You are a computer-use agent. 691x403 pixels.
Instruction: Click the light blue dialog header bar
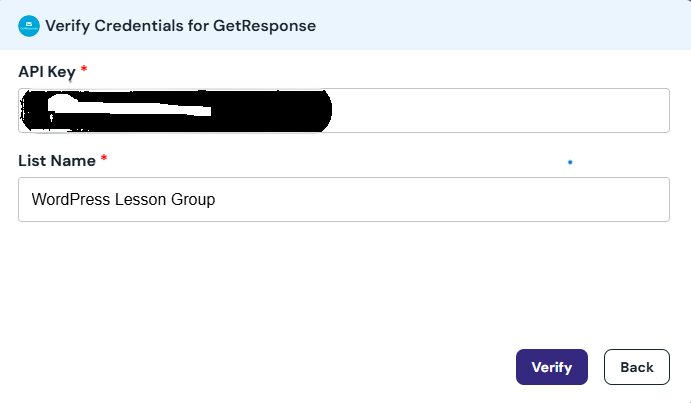coord(500,26)
